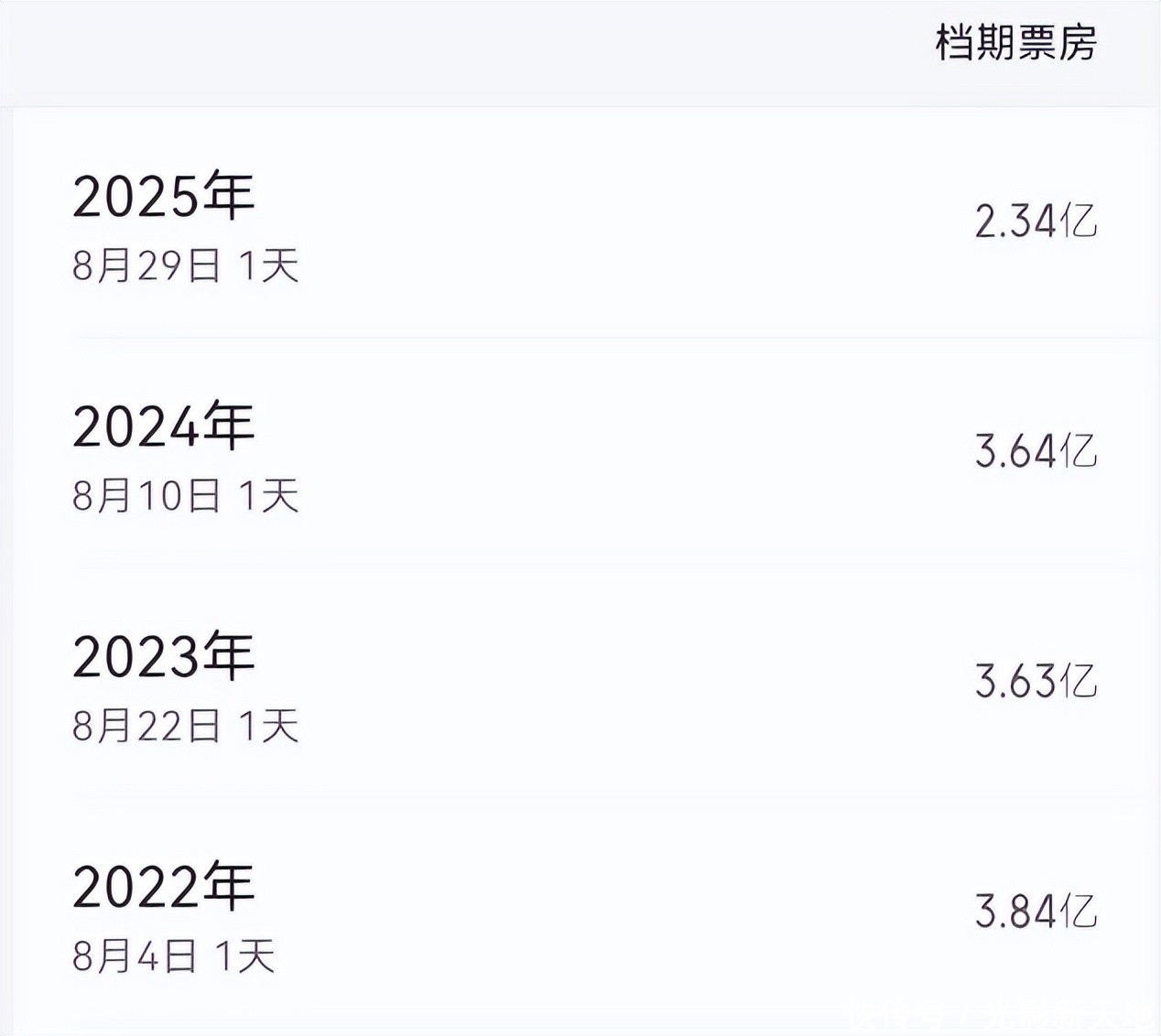Click the 8月22日 date text
1161x1036 pixels.
(146, 727)
